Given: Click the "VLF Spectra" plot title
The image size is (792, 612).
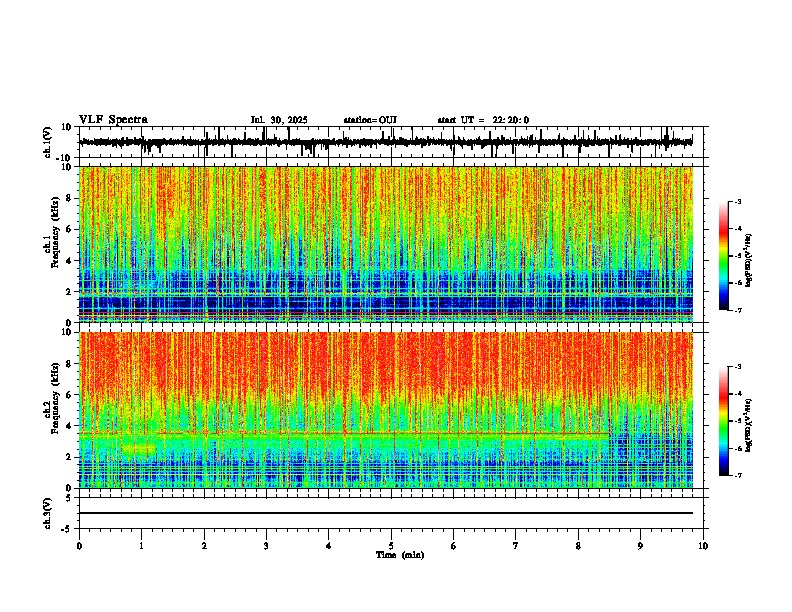Looking at the screenshot, I should pos(113,120).
